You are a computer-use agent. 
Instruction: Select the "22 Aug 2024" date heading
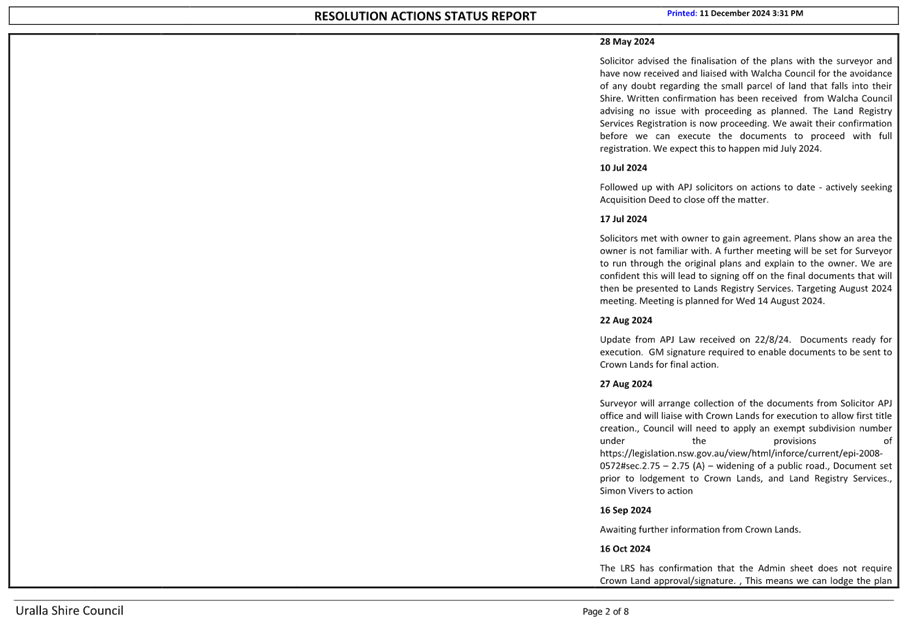pos(626,321)
